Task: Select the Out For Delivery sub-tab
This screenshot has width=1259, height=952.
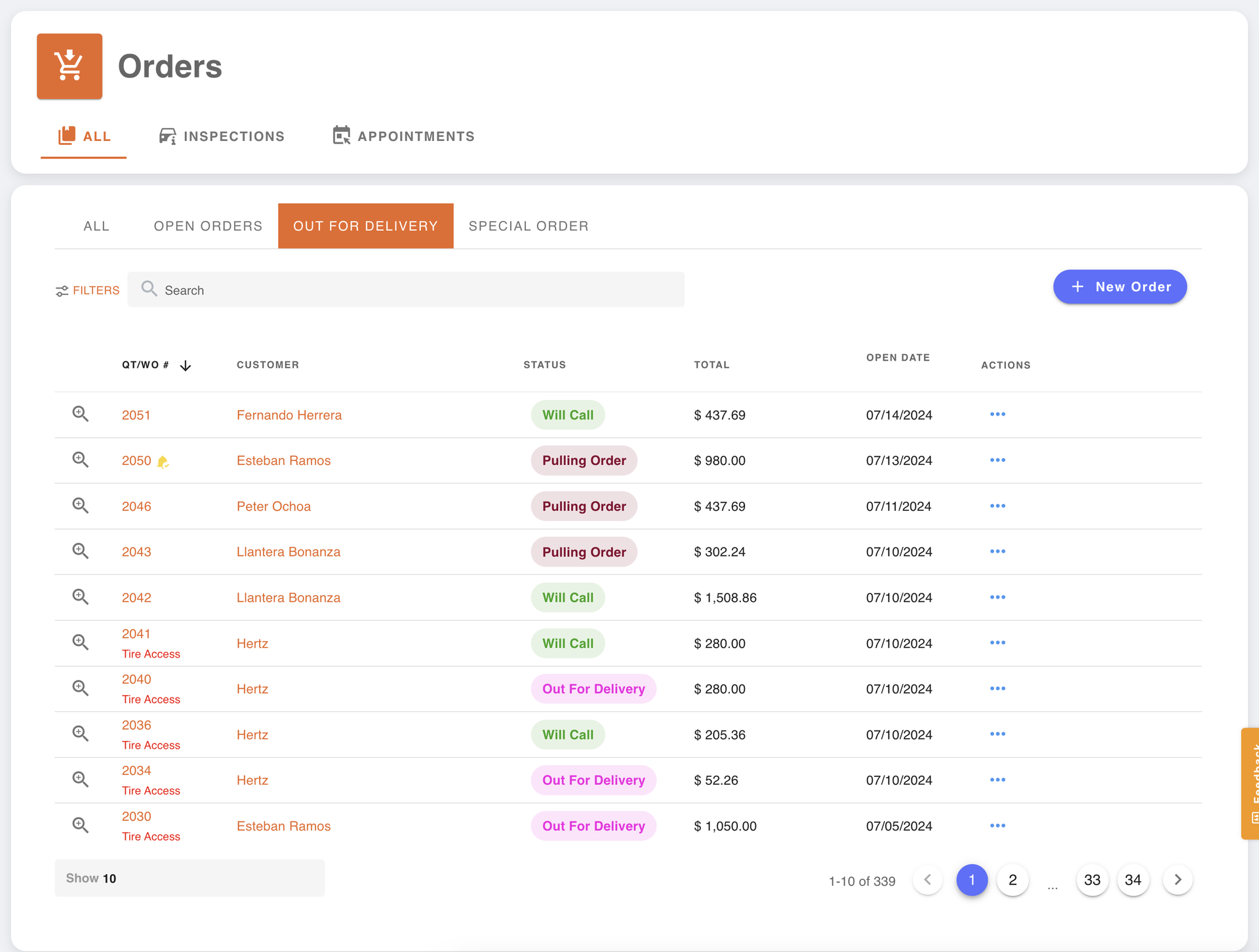Action: [x=365, y=226]
